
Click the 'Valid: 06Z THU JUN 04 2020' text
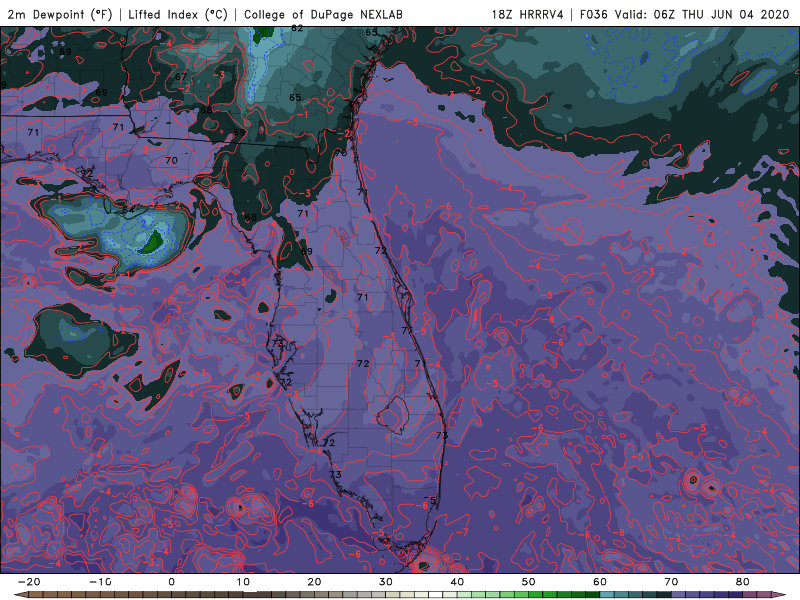tap(702, 14)
